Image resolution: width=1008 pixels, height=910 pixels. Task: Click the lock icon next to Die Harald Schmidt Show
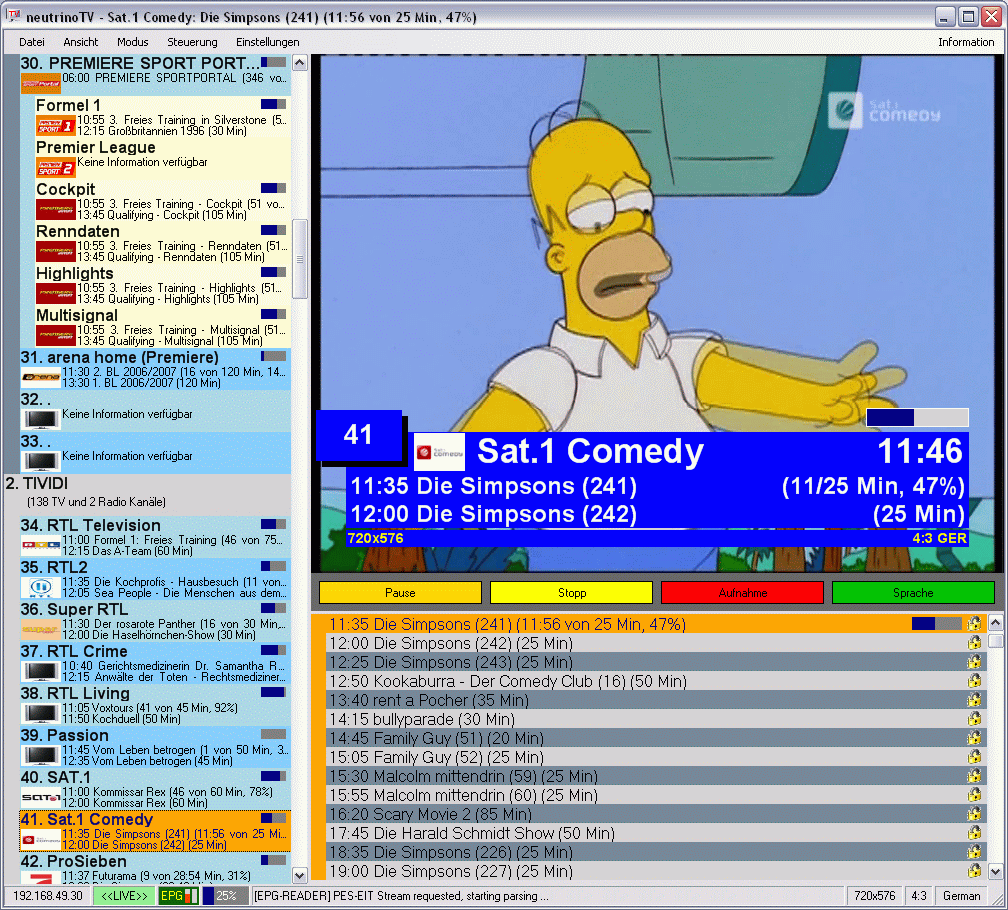click(x=974, y=833)
